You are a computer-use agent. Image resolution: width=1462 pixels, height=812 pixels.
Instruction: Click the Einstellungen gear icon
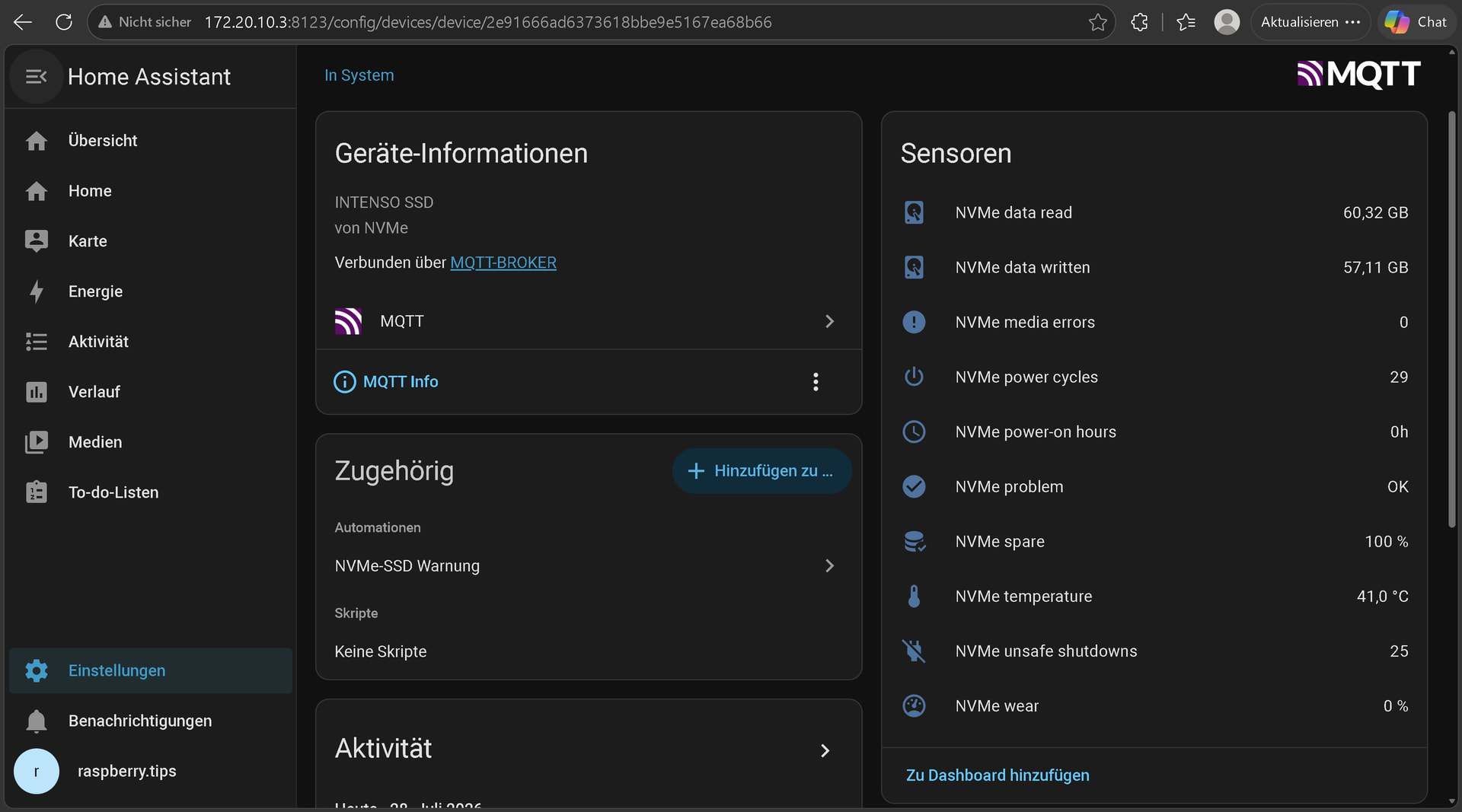pyautogui.click(x=36, y=670)
